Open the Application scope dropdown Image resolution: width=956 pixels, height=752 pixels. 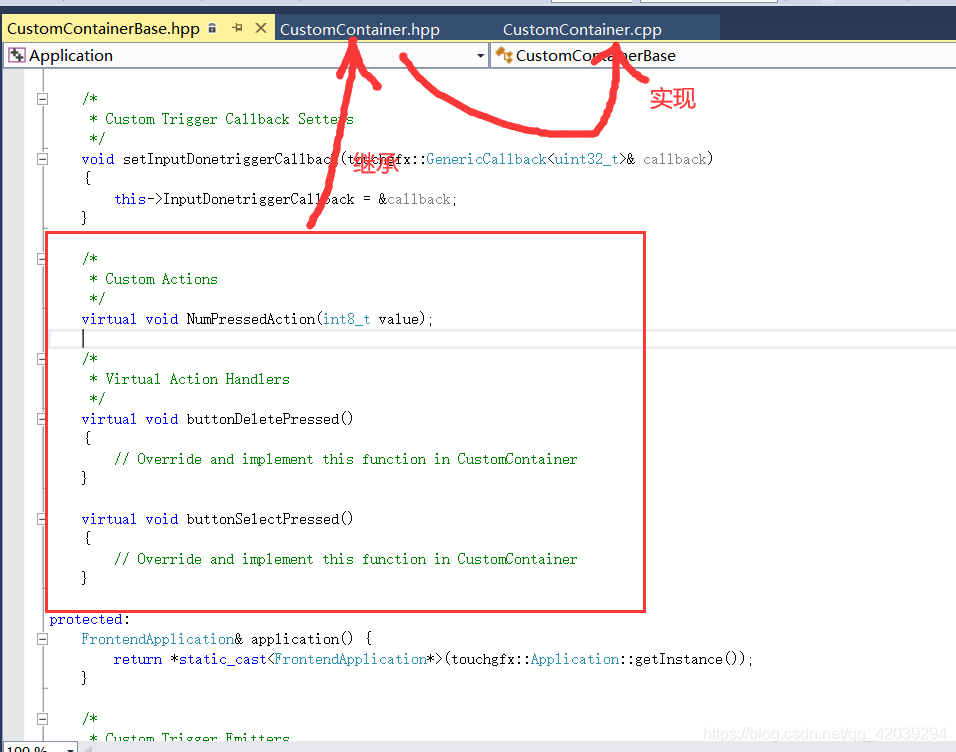480,56
